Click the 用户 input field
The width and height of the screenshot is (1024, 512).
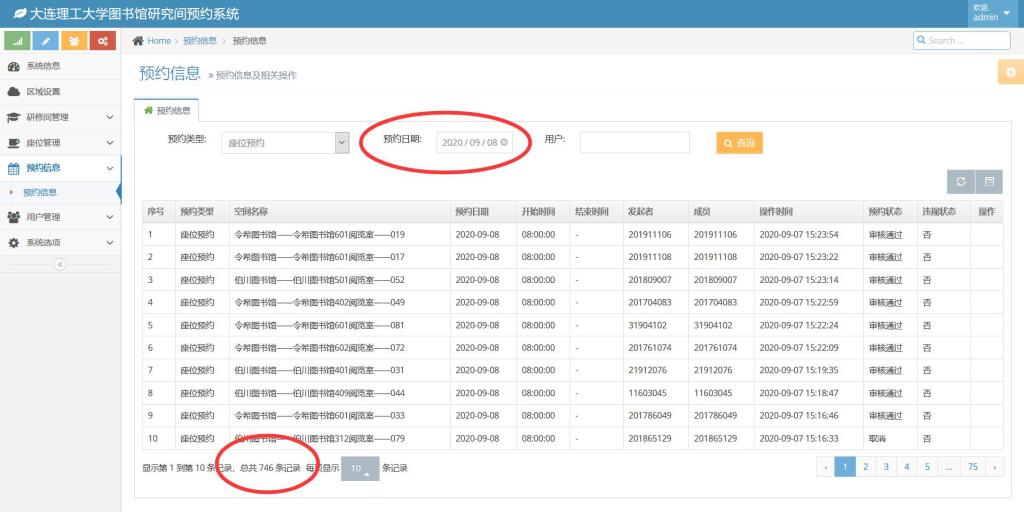tap(634, 143)
